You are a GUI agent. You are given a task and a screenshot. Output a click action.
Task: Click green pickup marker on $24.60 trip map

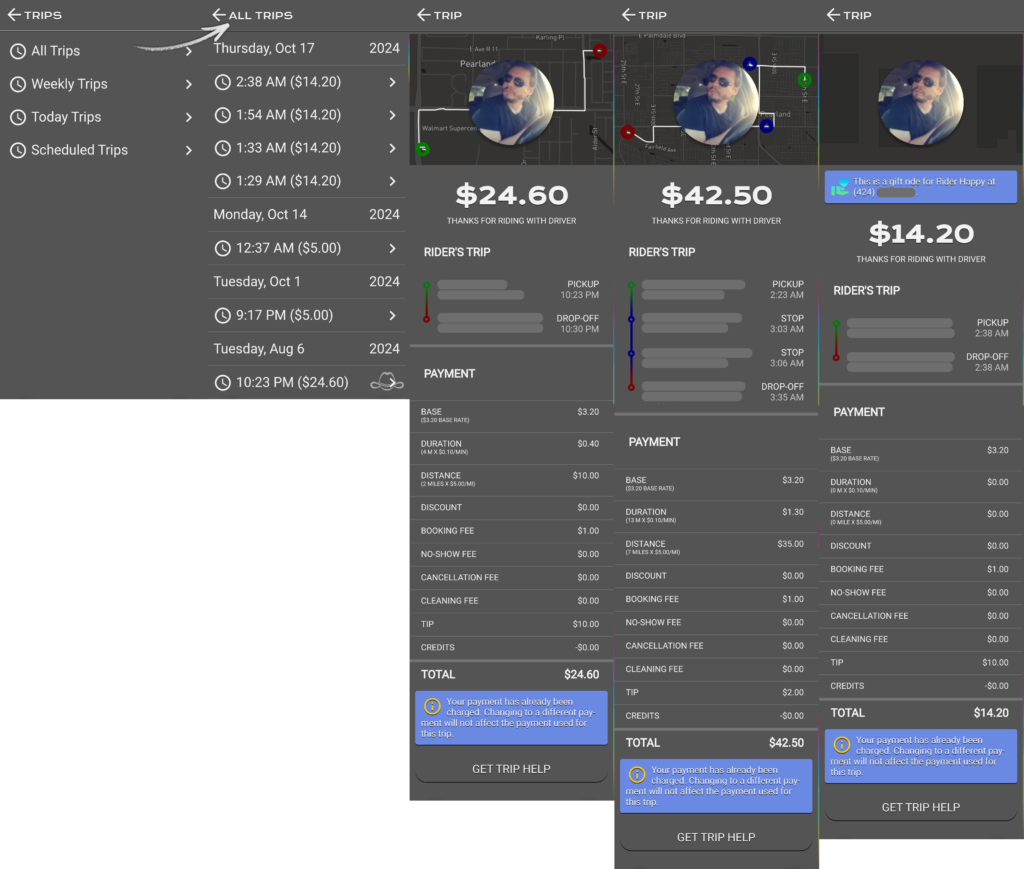(x=422, y=149)
